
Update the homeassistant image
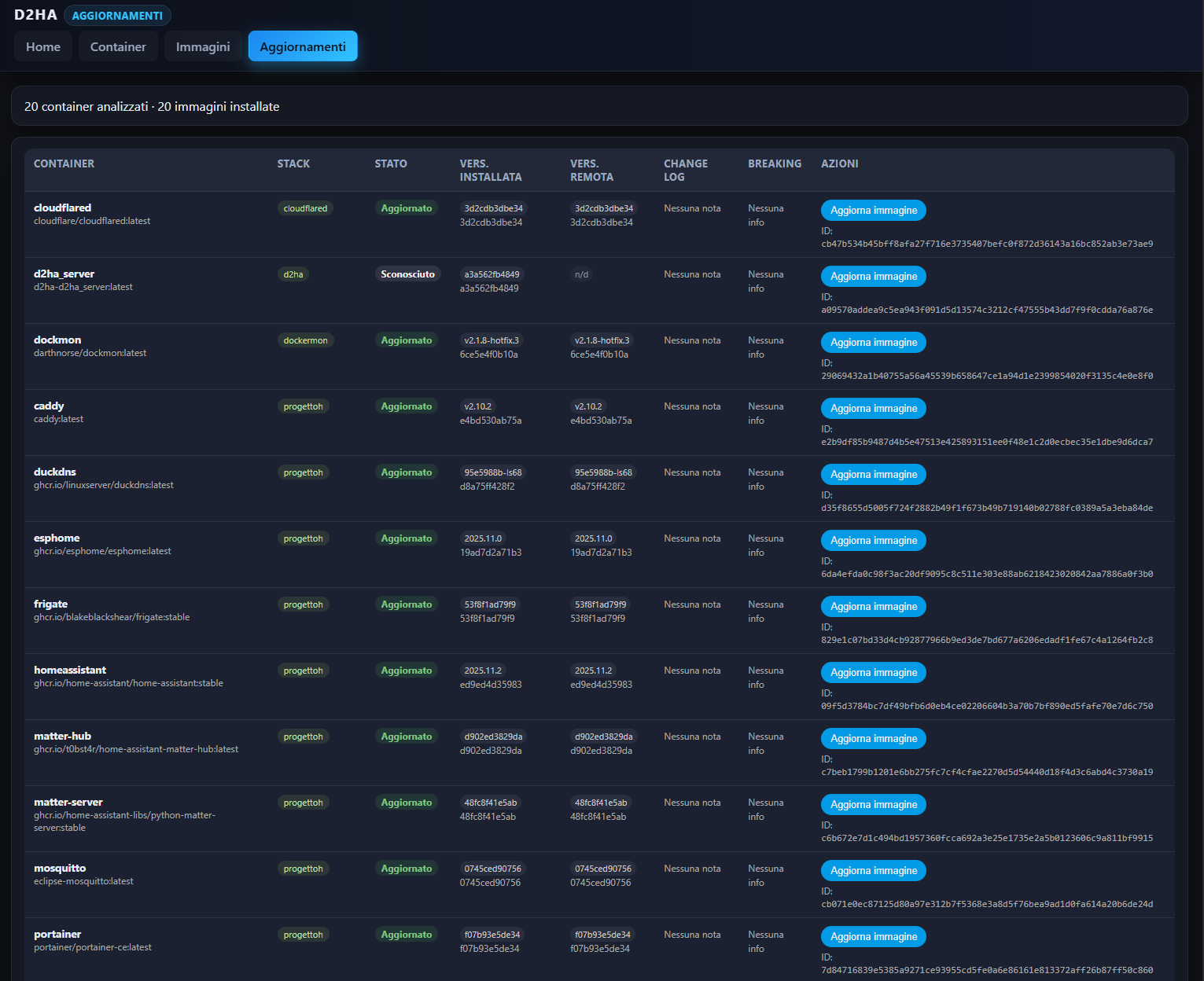(x=874, y=673)
